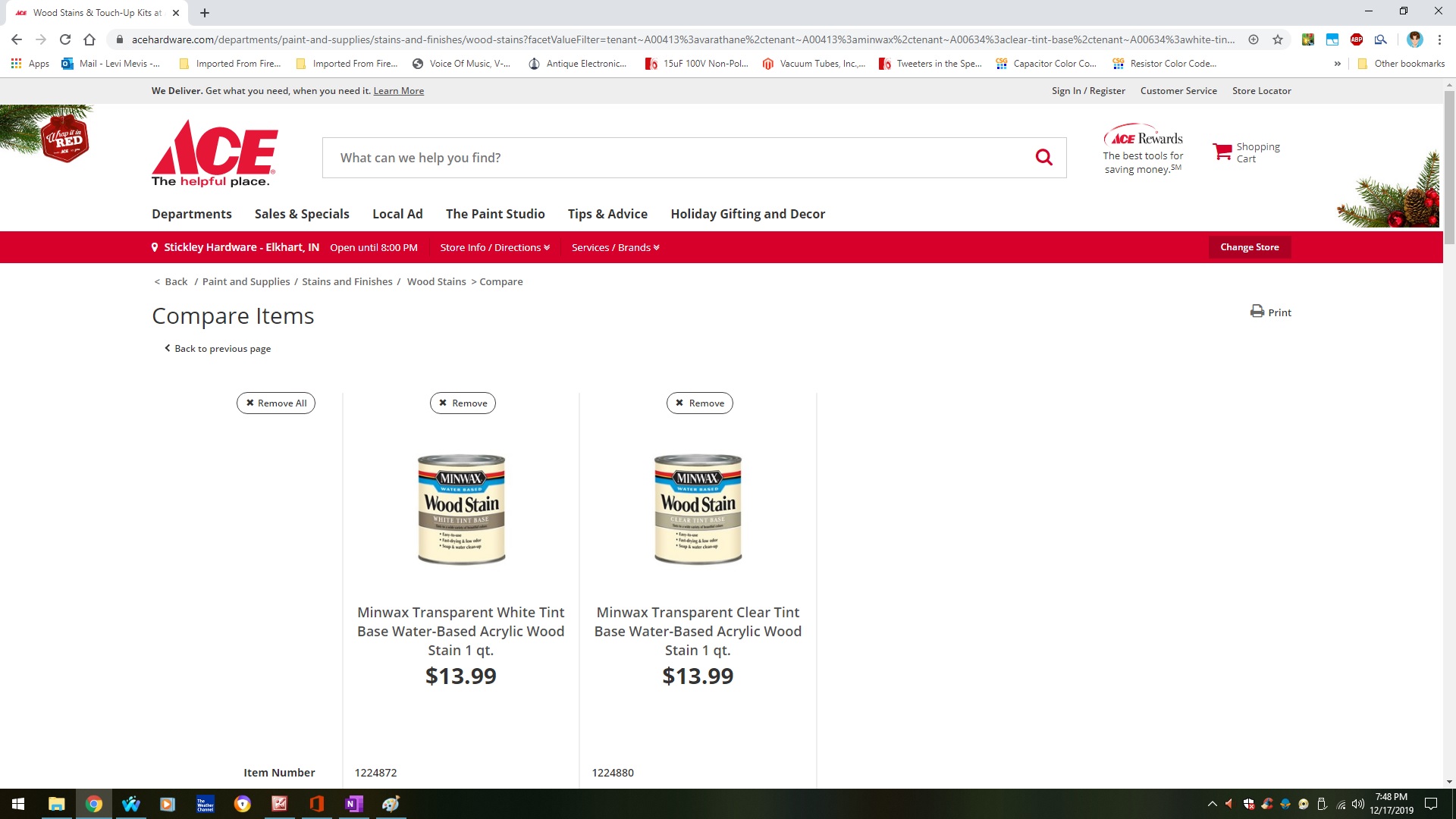Open the Local Ad menu
The image size is (1456, 819).
[397, 214]
